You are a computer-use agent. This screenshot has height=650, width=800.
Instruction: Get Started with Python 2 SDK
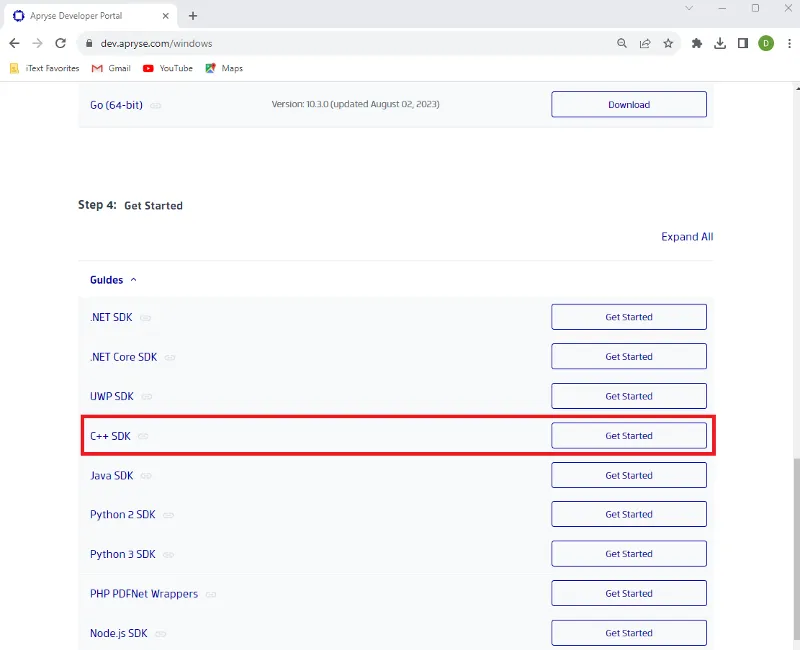629,514
